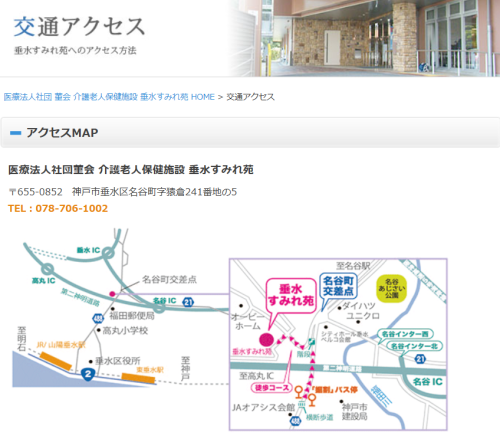Click the 名谷町交差点 label on overview map

coord(169,279)
